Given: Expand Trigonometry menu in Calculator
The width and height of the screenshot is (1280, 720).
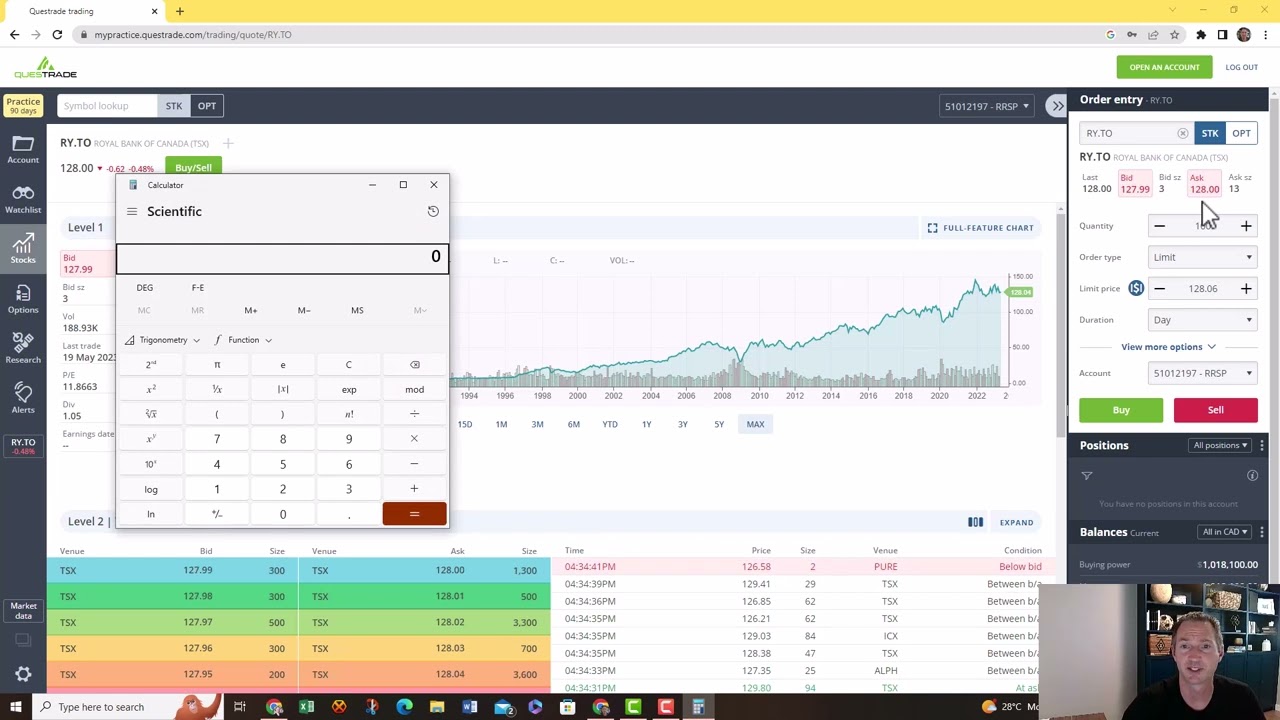Looking at the screenshot, I should pyautogui.click(x=163, y=340).
